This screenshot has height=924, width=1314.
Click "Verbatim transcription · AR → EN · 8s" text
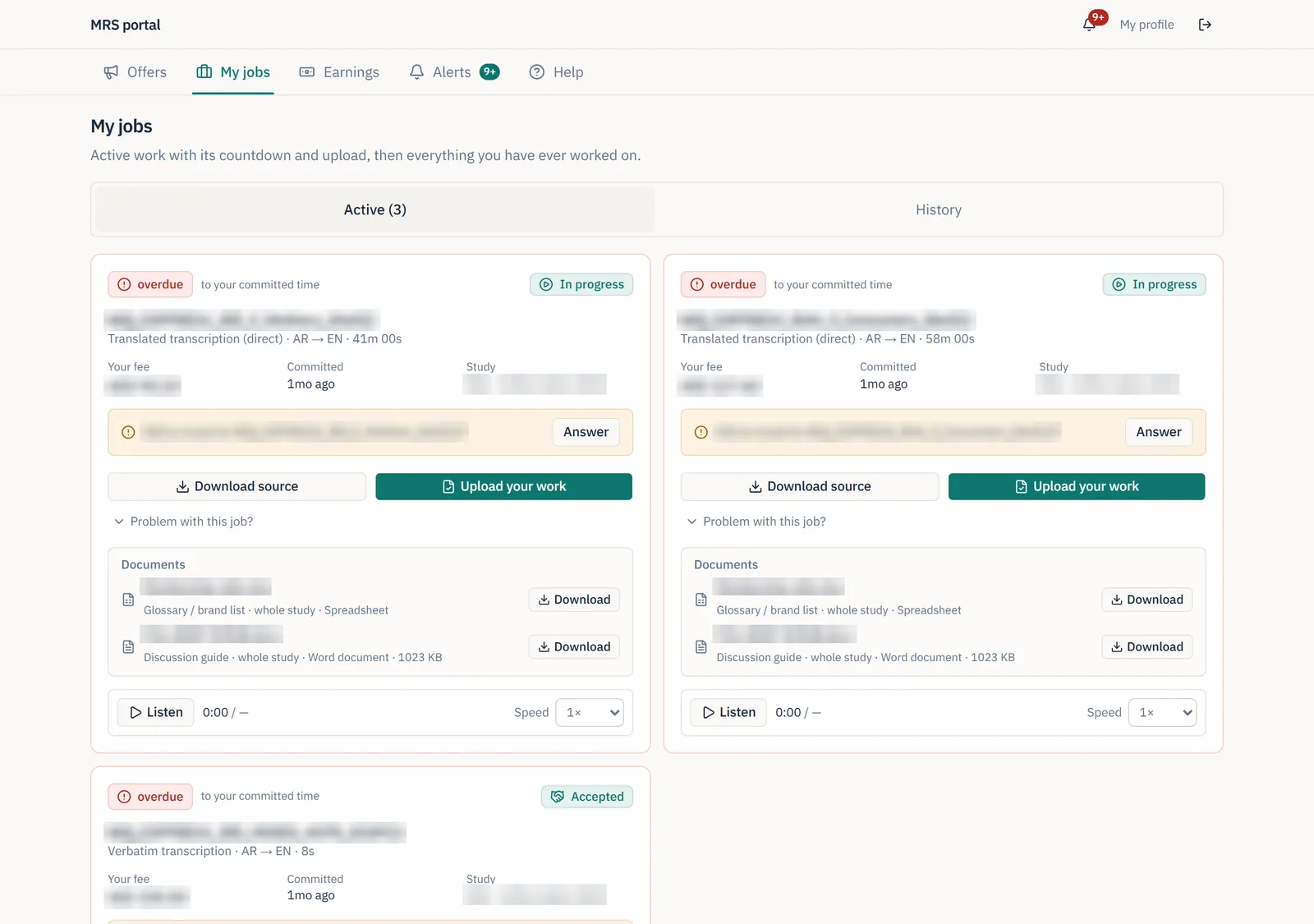(211, 852)
